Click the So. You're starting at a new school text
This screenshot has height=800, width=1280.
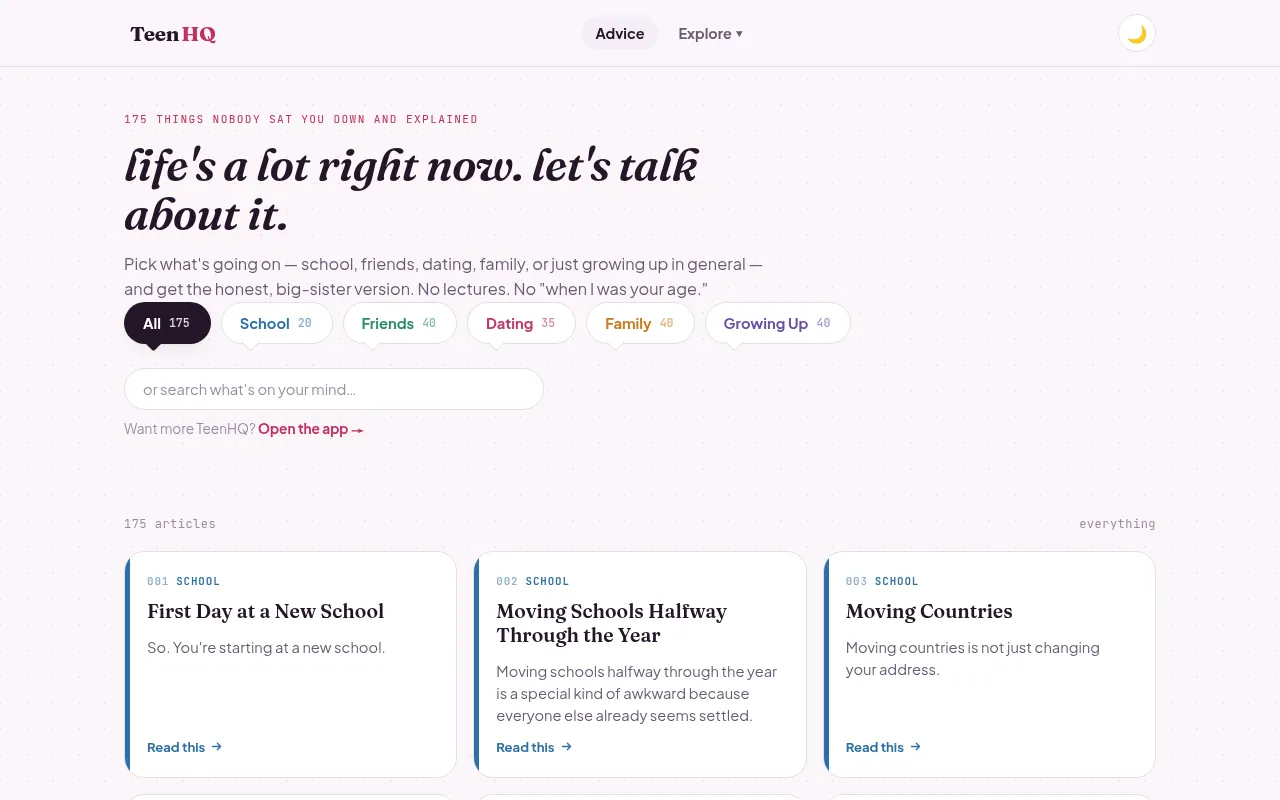point(266,648)
